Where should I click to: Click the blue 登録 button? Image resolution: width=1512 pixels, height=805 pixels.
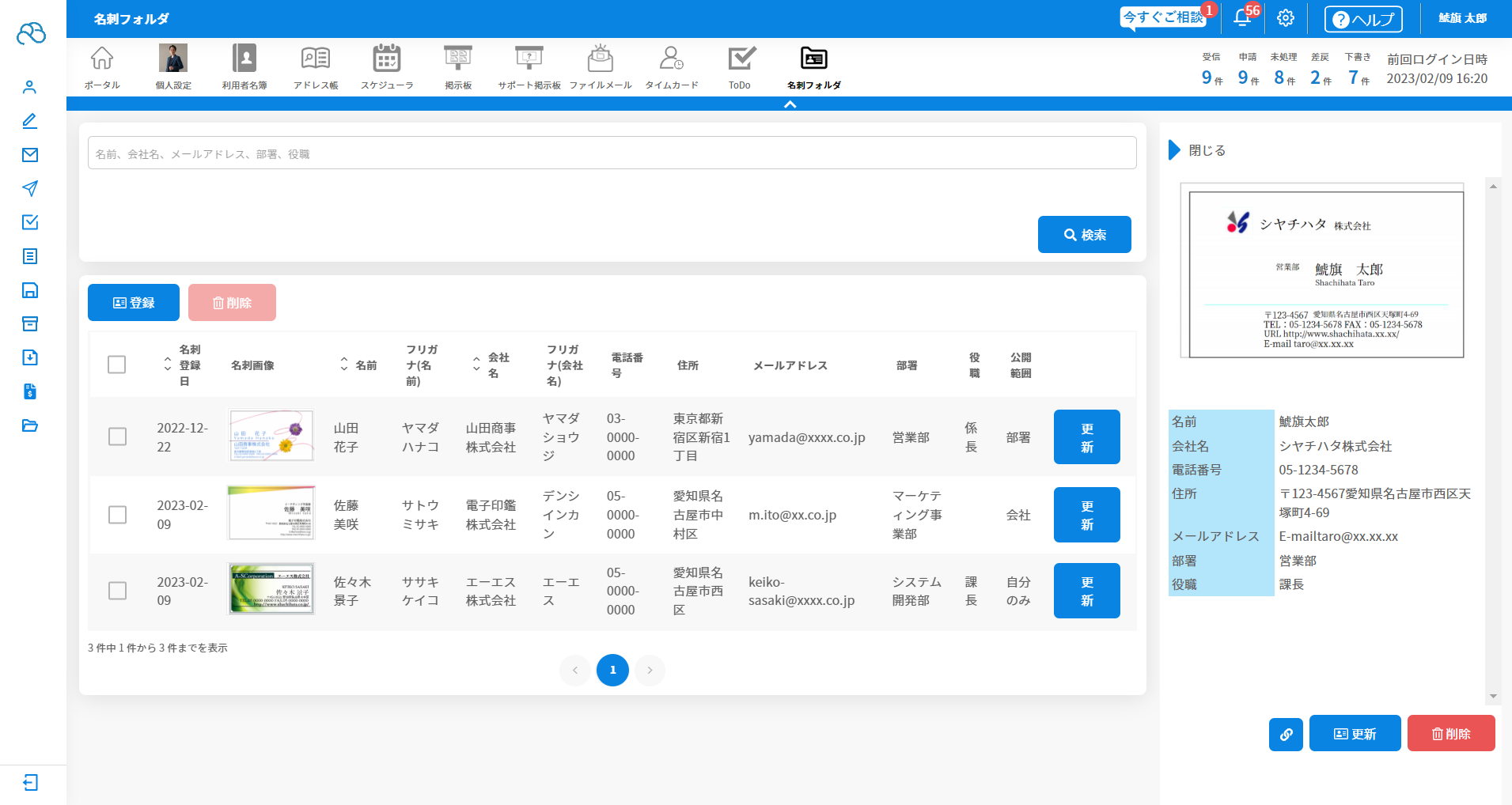(134, 303)
